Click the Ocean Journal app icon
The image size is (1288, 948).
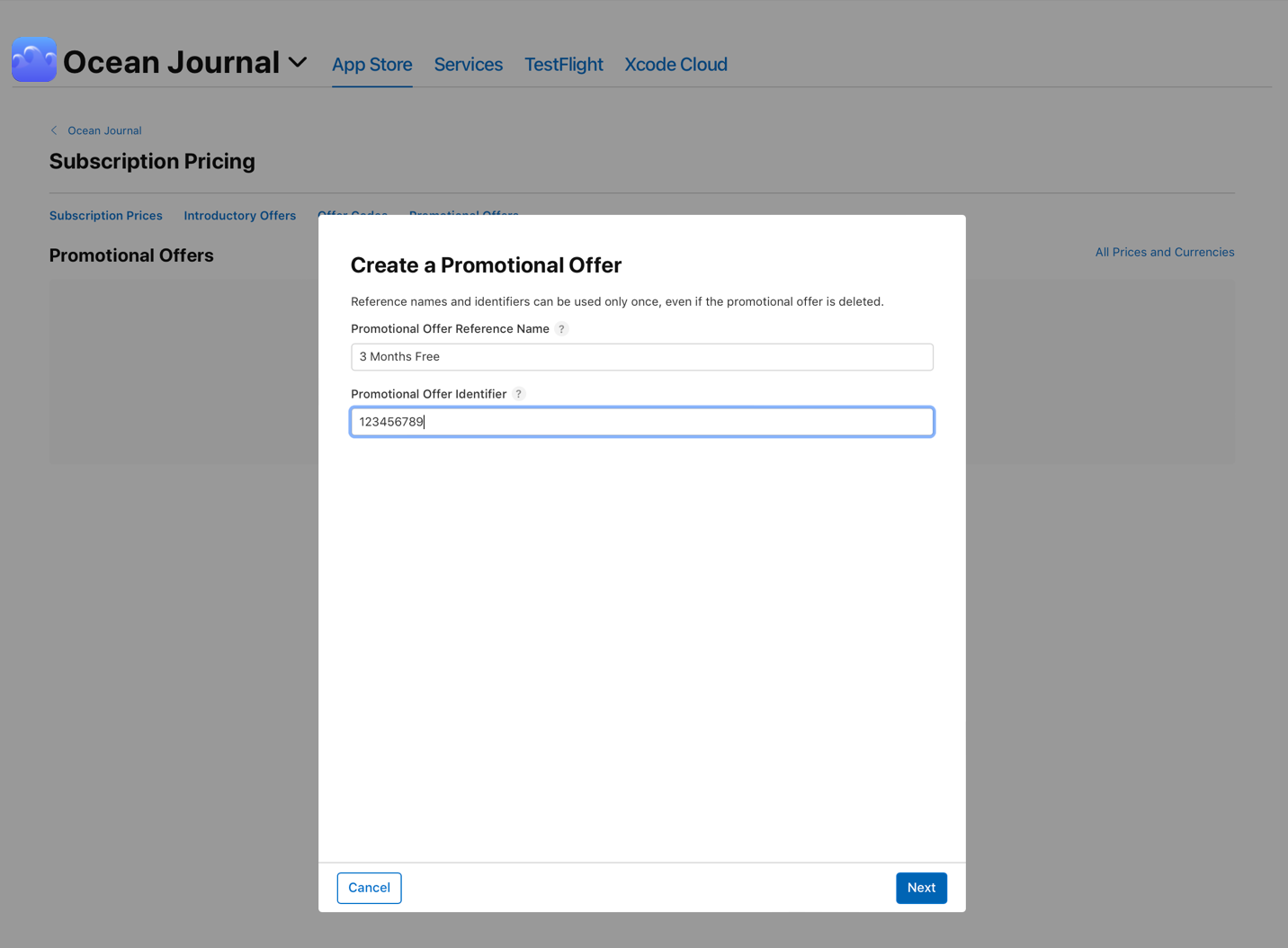point(33,59)
